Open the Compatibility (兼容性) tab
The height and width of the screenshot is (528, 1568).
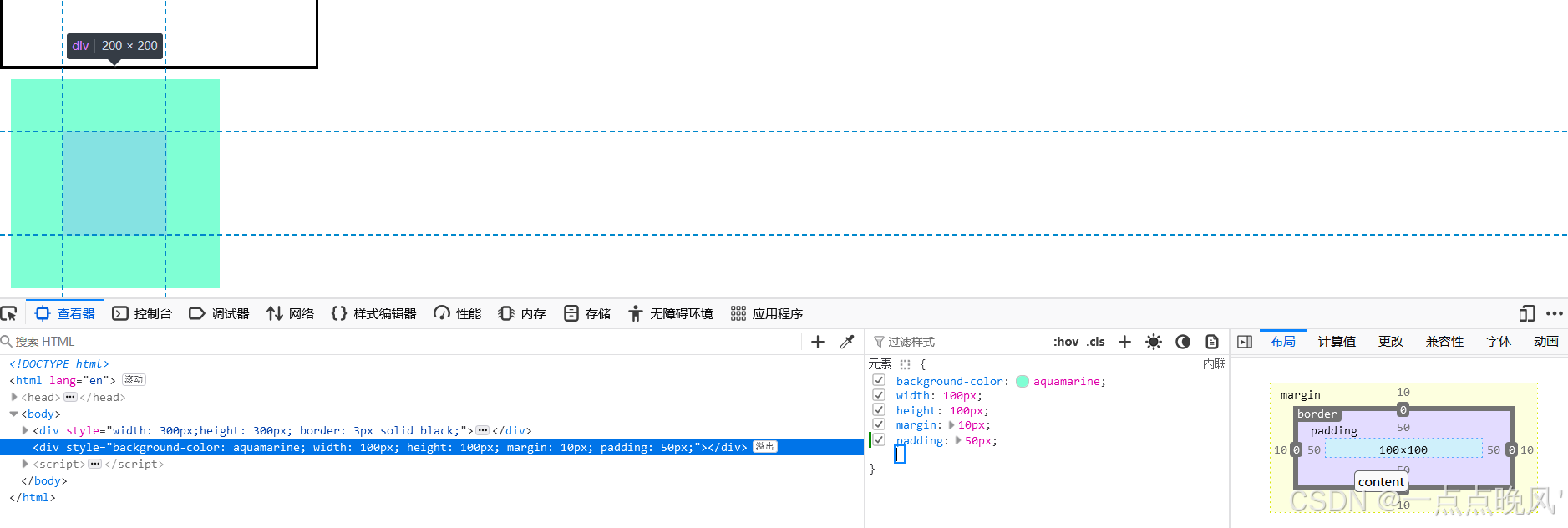tap(1444, 342)
